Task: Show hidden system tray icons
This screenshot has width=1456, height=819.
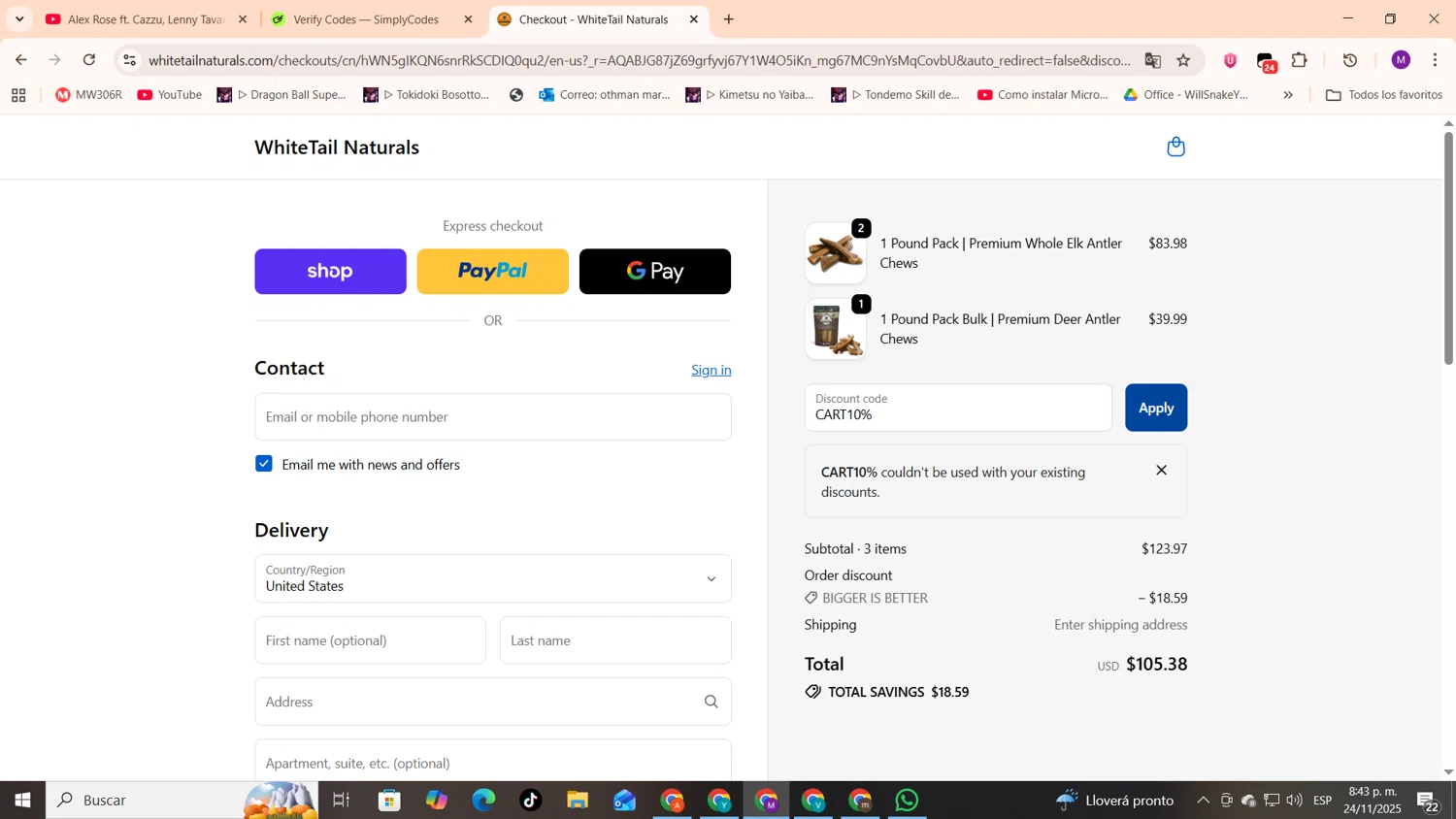Action: coord(1203,801)
